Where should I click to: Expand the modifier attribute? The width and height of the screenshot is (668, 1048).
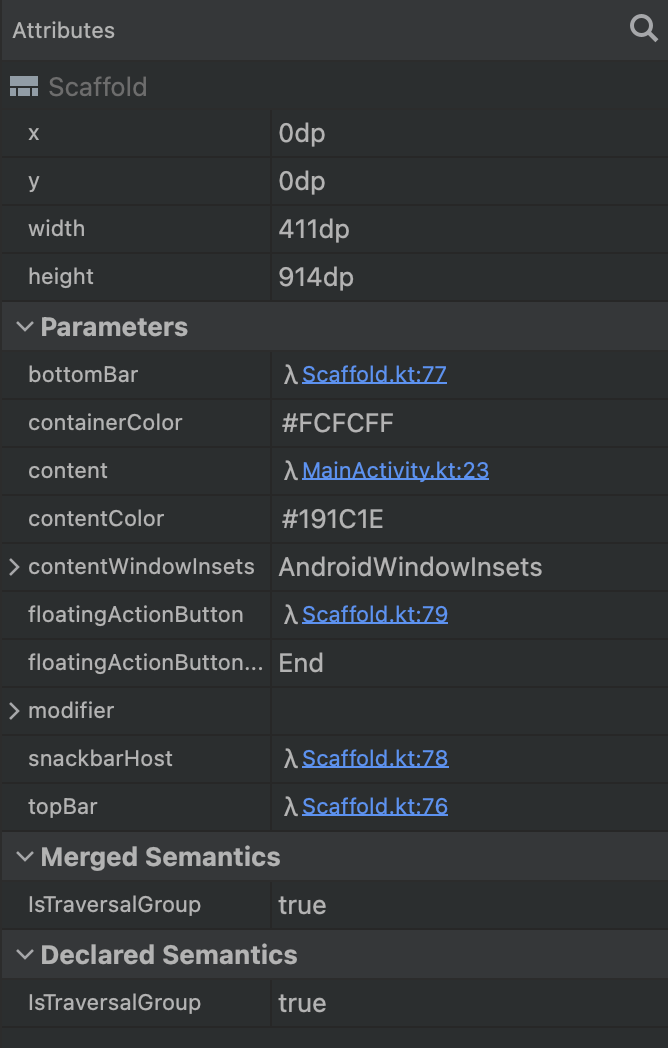click(x=12, y=710)
